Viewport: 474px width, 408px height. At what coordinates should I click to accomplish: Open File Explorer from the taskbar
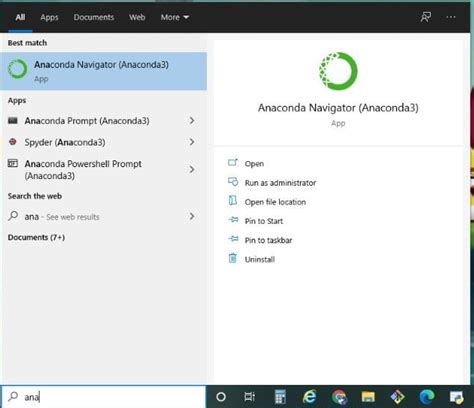tap(368, 397)
